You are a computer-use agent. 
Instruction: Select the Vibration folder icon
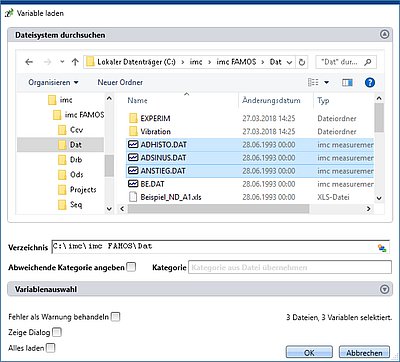(133, 131)
